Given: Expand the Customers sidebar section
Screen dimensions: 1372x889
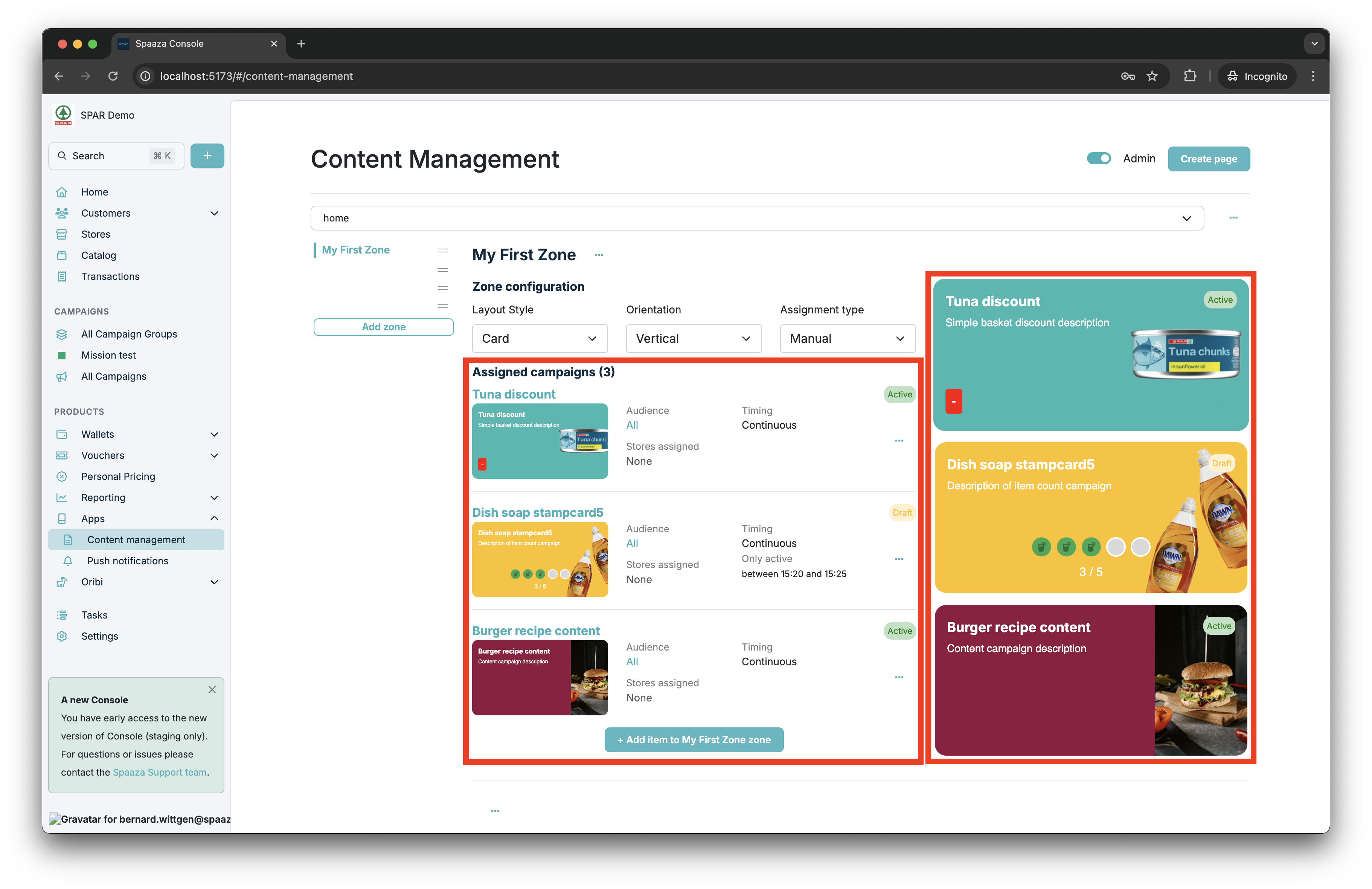Looking at the screenshot, I should pos(214,213).
